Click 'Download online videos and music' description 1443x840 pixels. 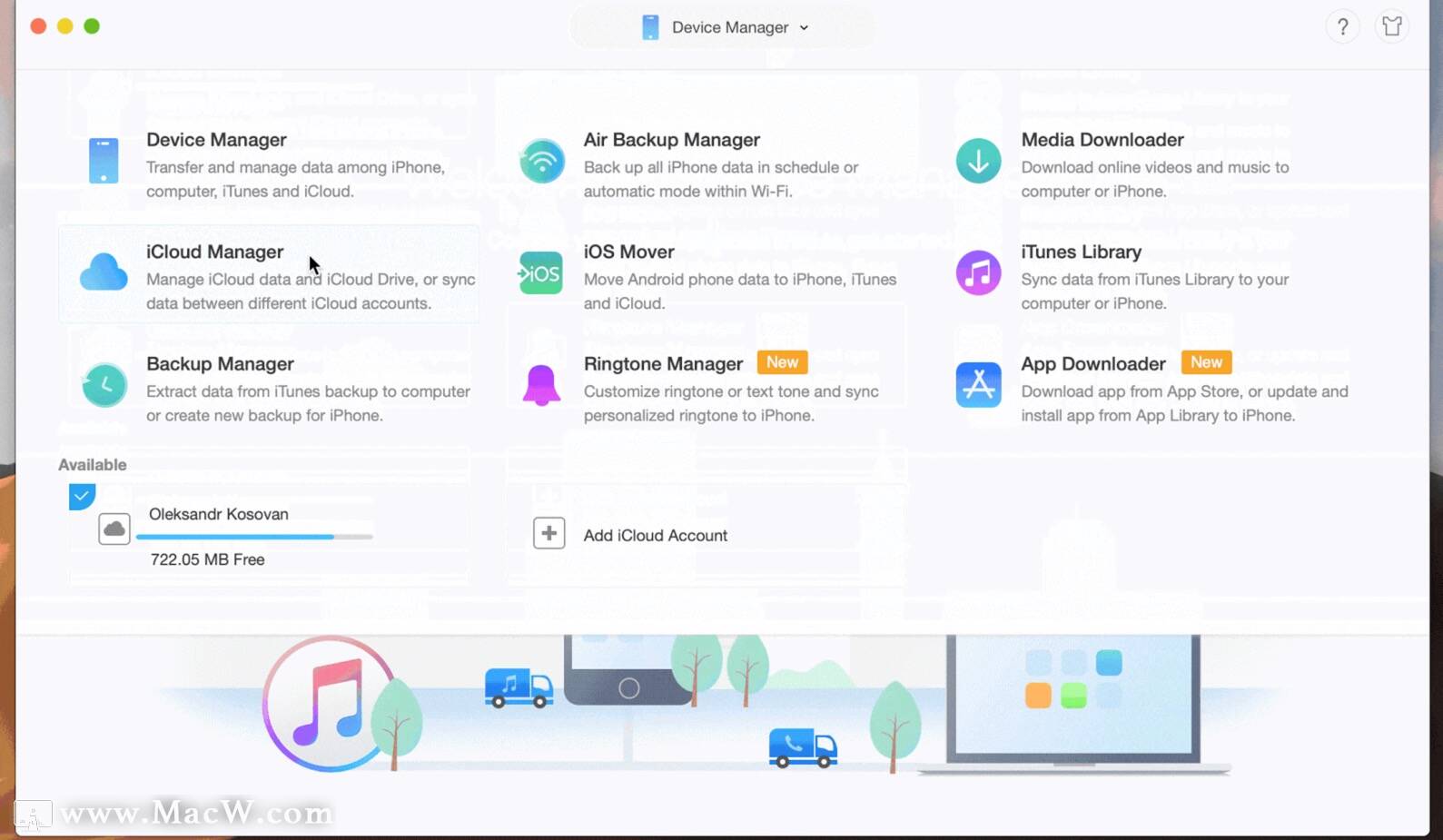[1154, 179]
